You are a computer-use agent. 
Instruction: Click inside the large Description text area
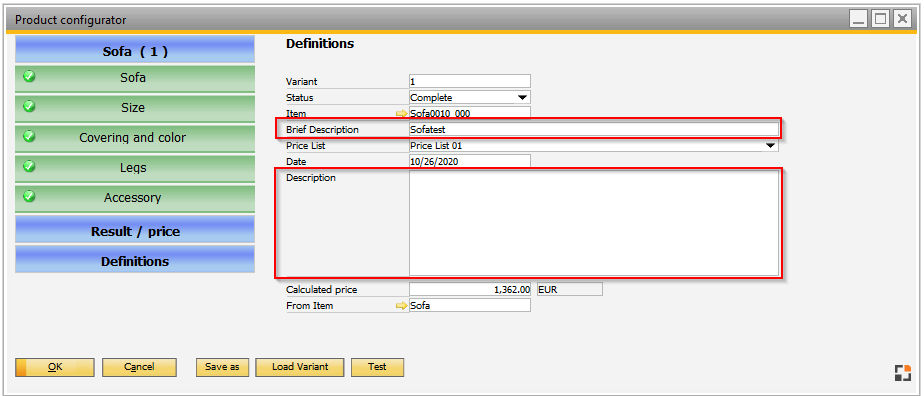[x=593, y=223]
